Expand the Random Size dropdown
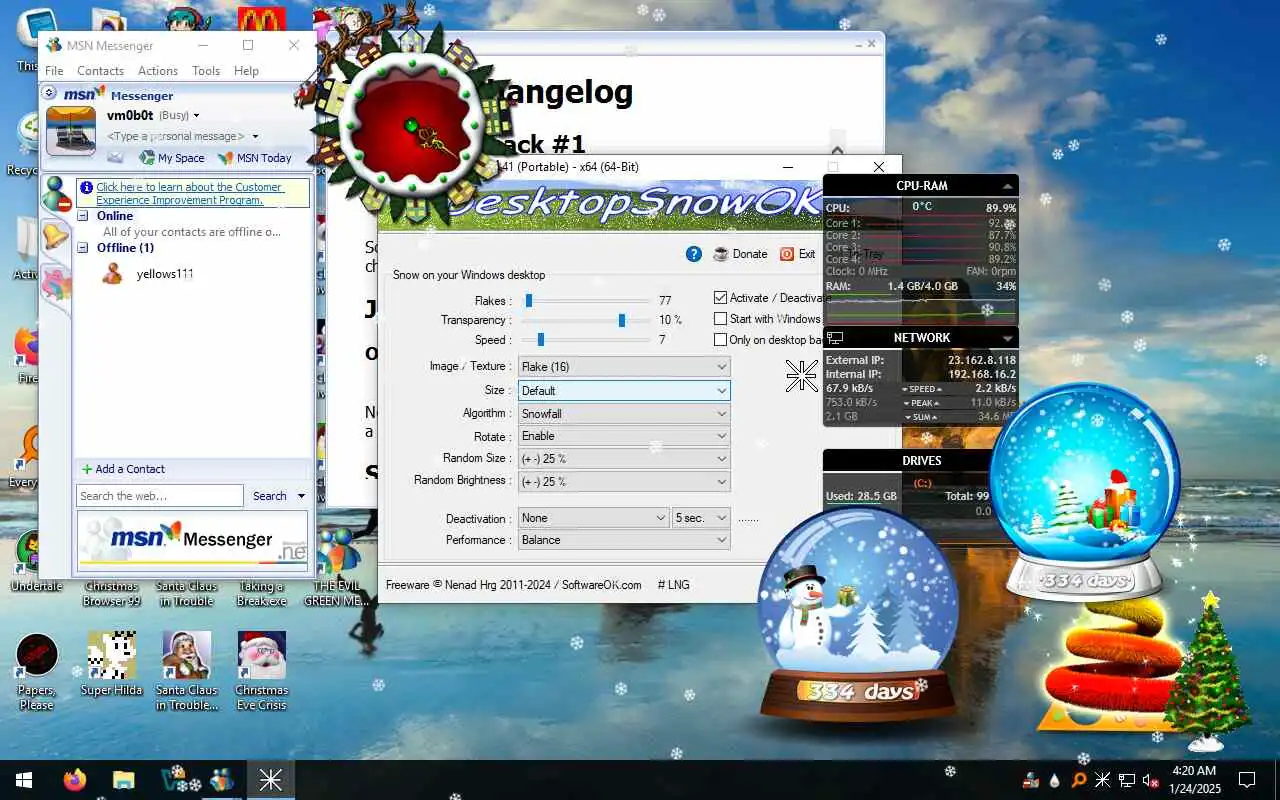 [x=624, y=459]
